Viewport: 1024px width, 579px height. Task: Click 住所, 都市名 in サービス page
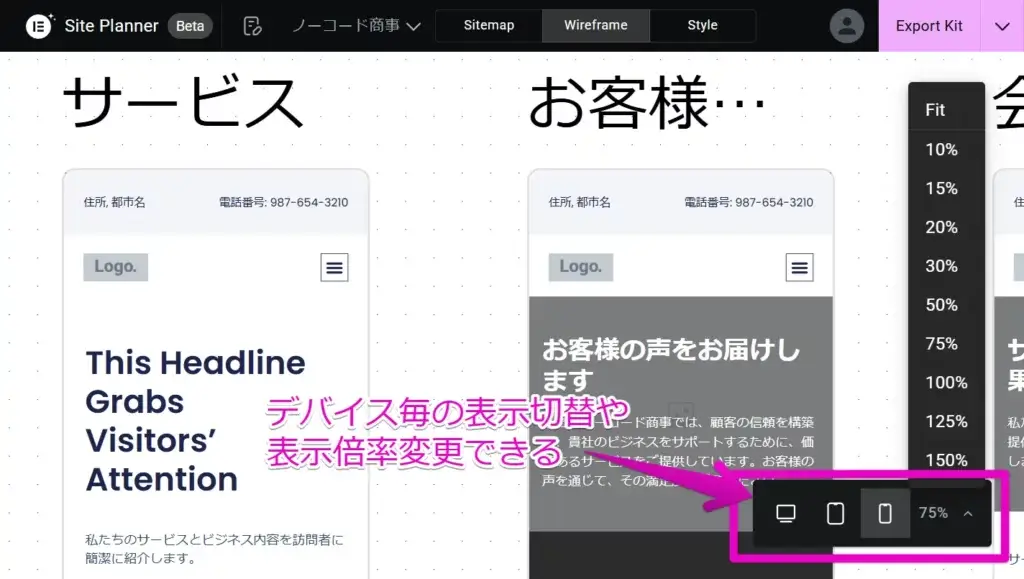[x=114, y=202]
